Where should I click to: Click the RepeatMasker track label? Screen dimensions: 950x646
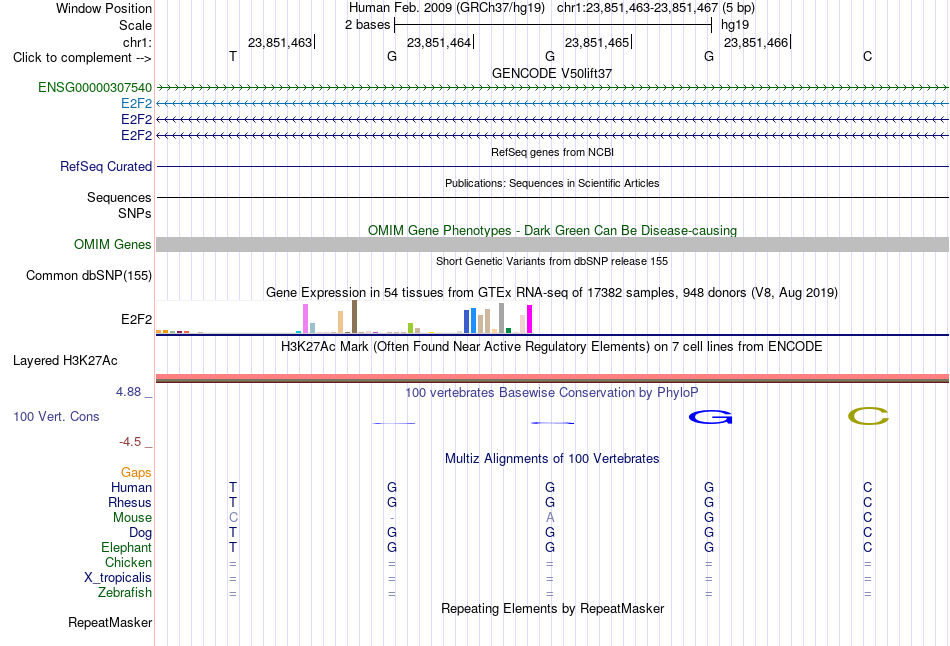coord(110,622)
